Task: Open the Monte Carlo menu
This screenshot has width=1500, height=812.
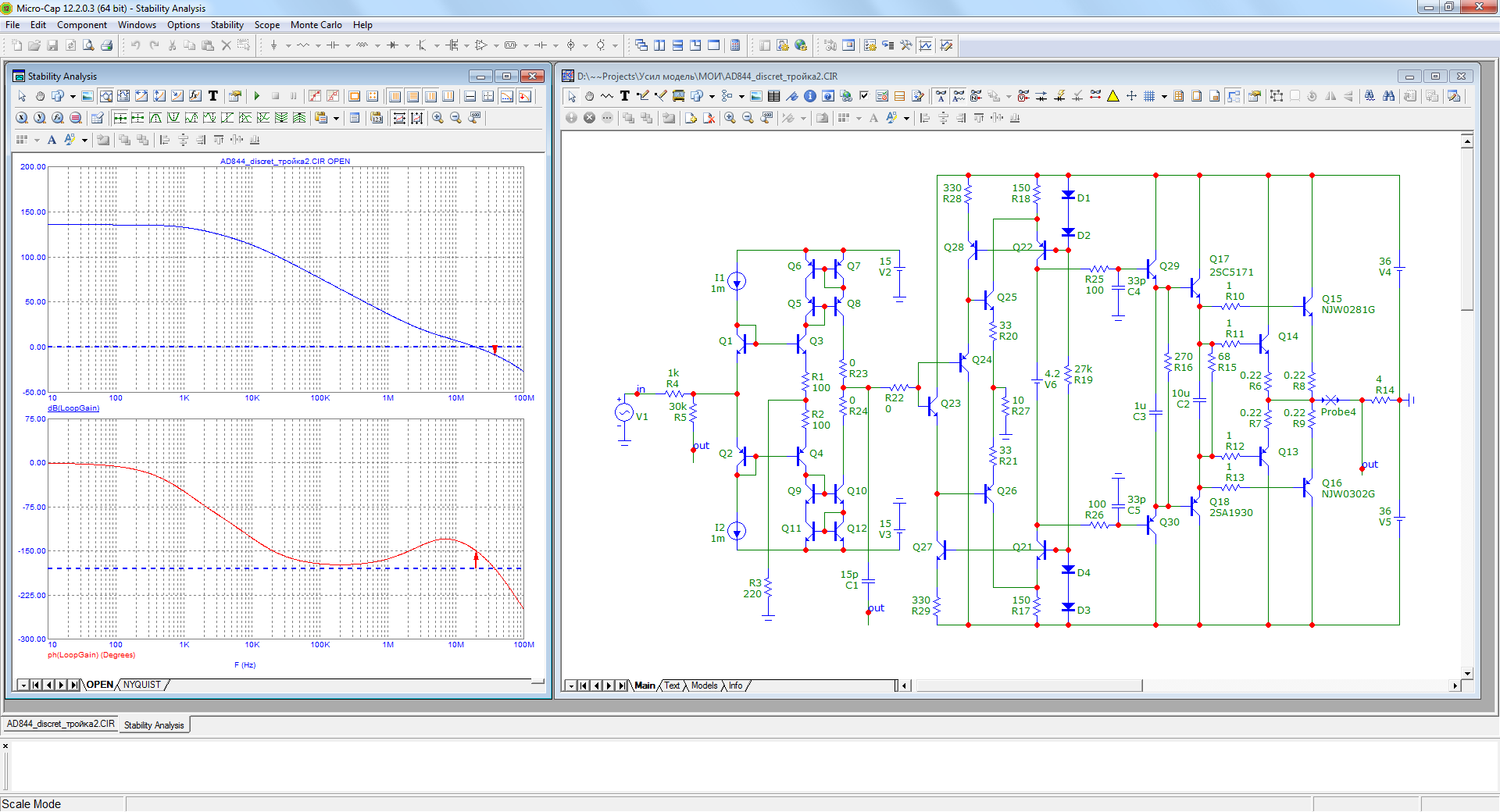Action: click(x=316, y=25)
